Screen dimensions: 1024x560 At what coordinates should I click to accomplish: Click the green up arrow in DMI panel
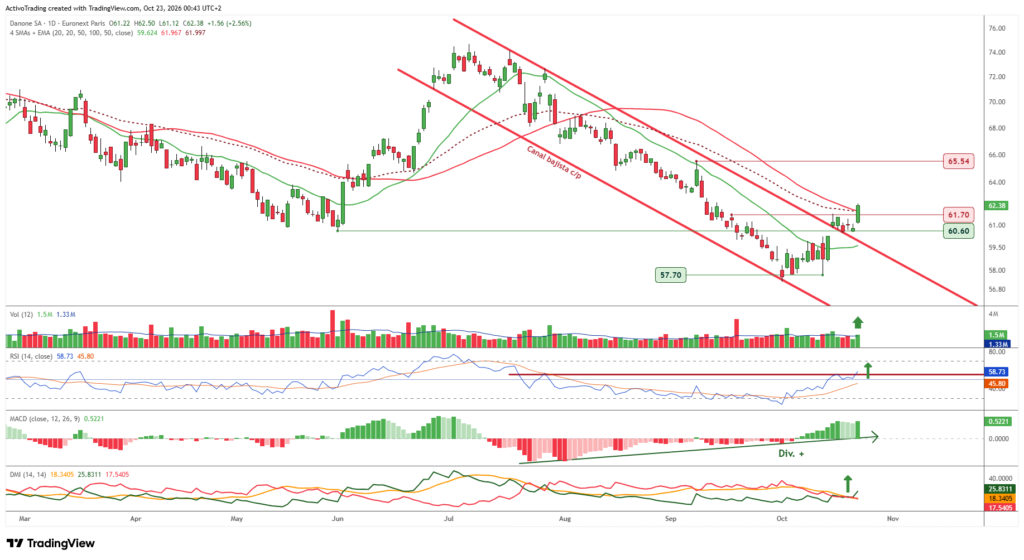[848, 484]
